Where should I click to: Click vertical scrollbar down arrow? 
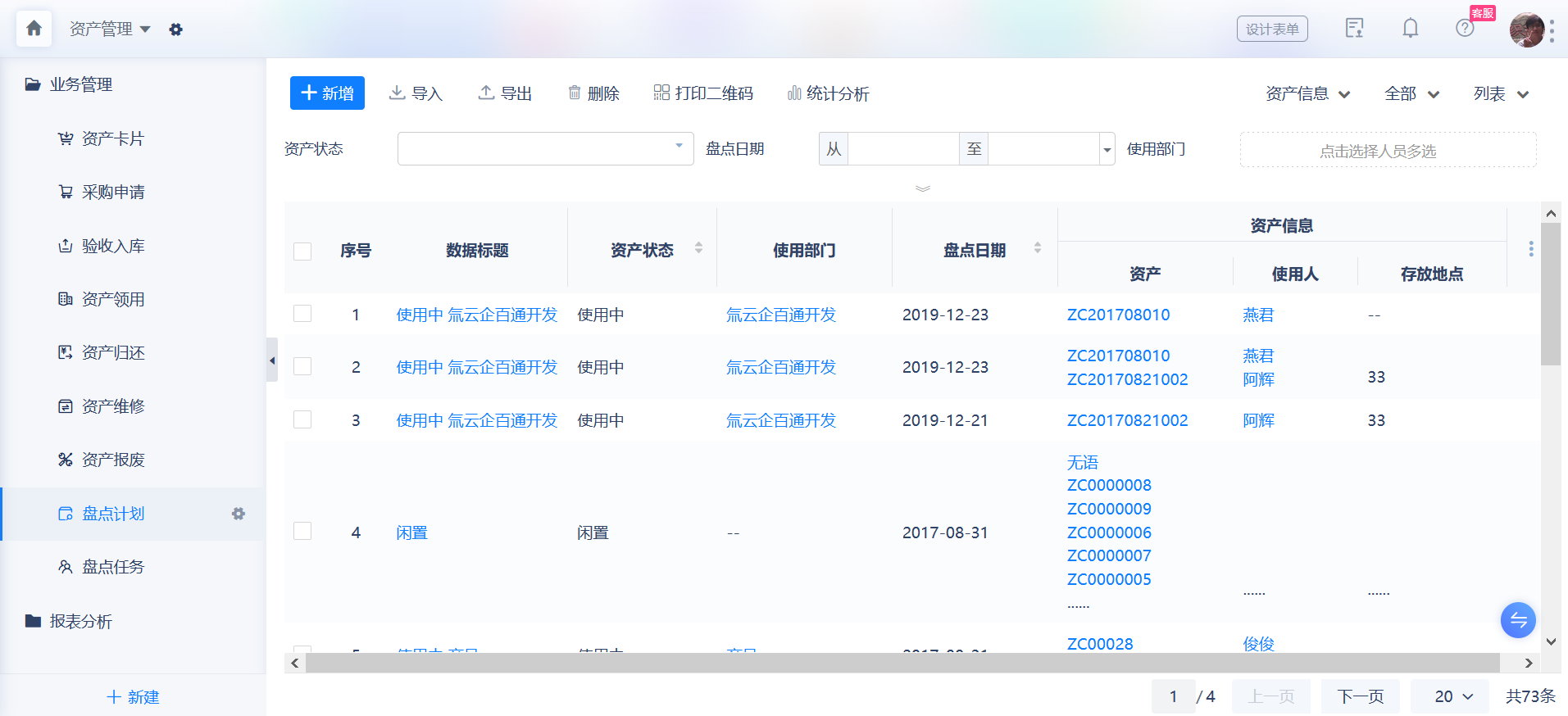pos(1551,641)
